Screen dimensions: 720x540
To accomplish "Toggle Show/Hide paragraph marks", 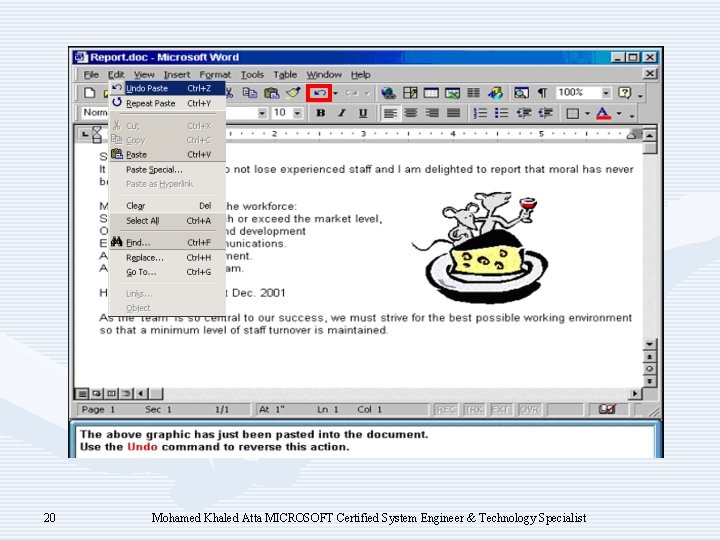I will pyautogui.click(x=542, y=93).
